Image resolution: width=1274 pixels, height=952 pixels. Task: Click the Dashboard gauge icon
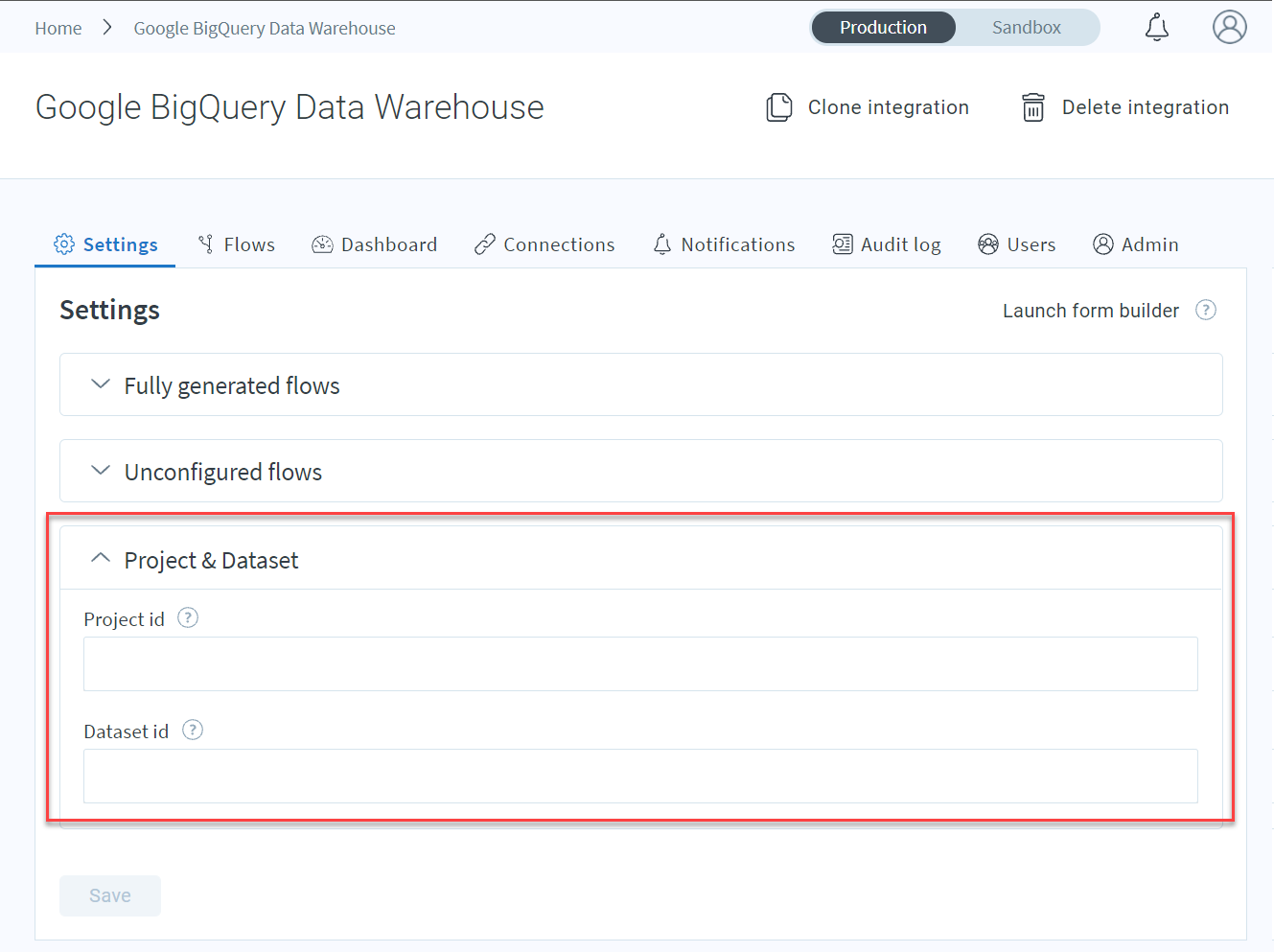coord(322,244)
